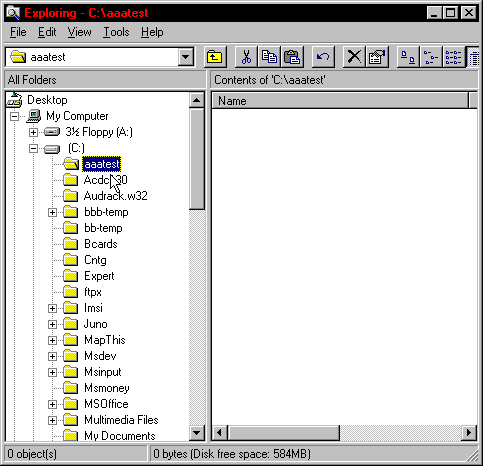Image resolution: width=483 pixels, height=466 pixels.
Task: Expand the Multimedia Files folder
Action: [52, 420]
